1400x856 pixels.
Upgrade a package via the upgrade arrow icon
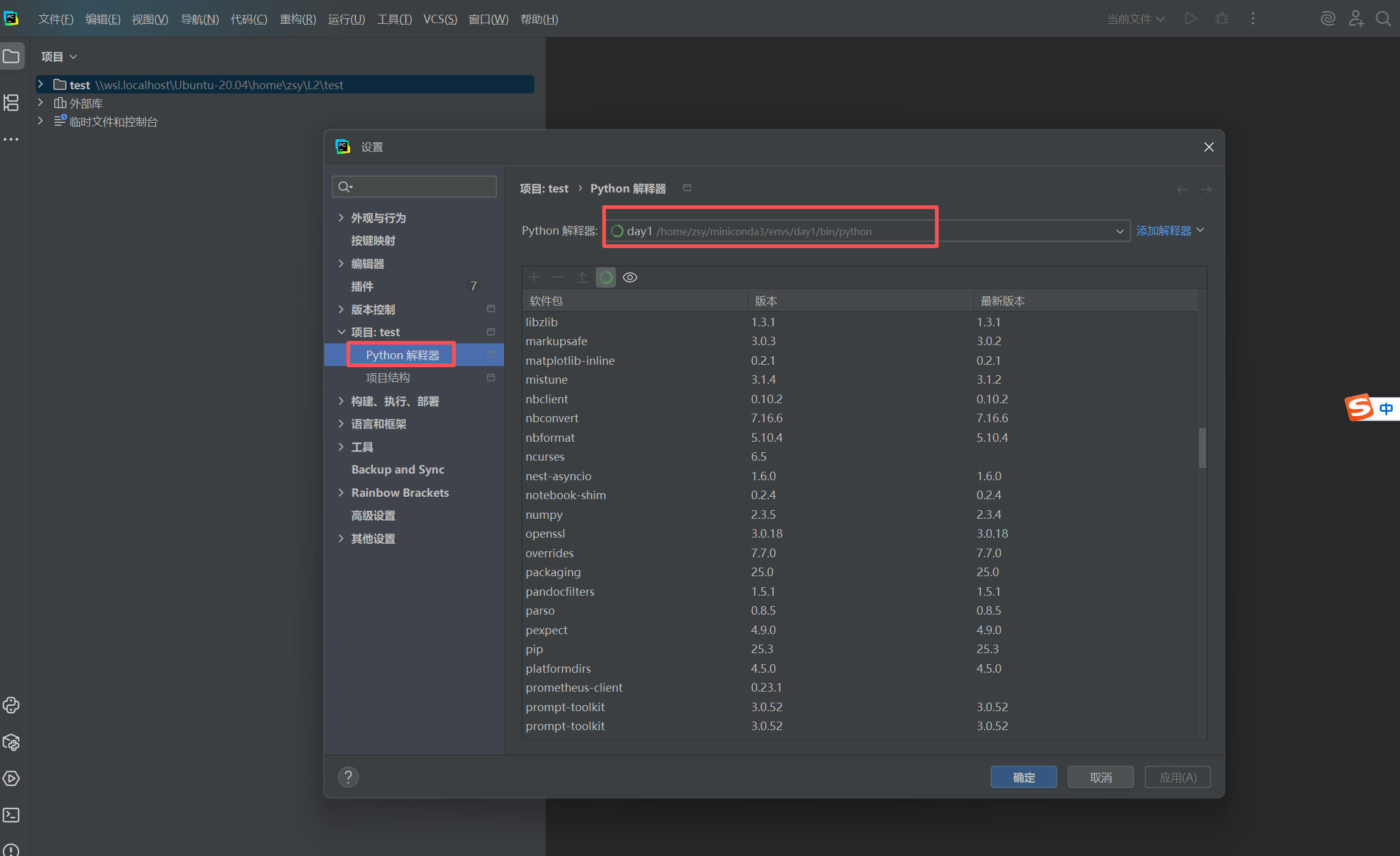coord(581,277)
